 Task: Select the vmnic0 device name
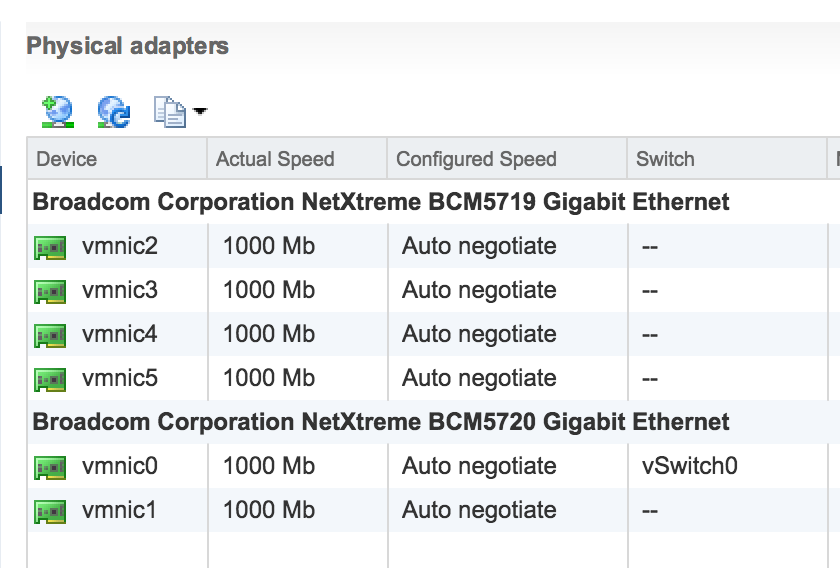pyautogui.click(x=120, y=466)
